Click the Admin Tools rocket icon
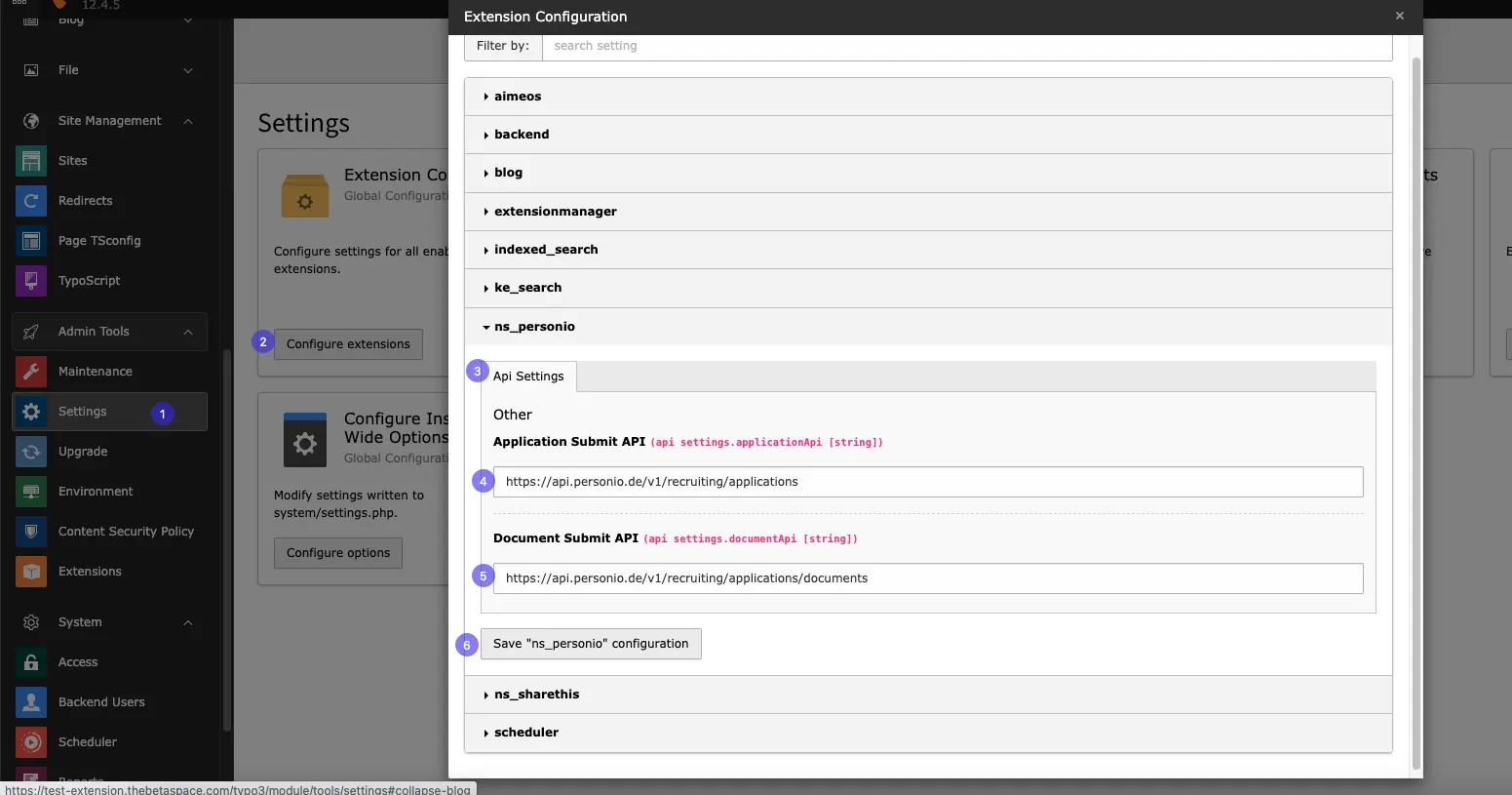 tap(31, 332)
